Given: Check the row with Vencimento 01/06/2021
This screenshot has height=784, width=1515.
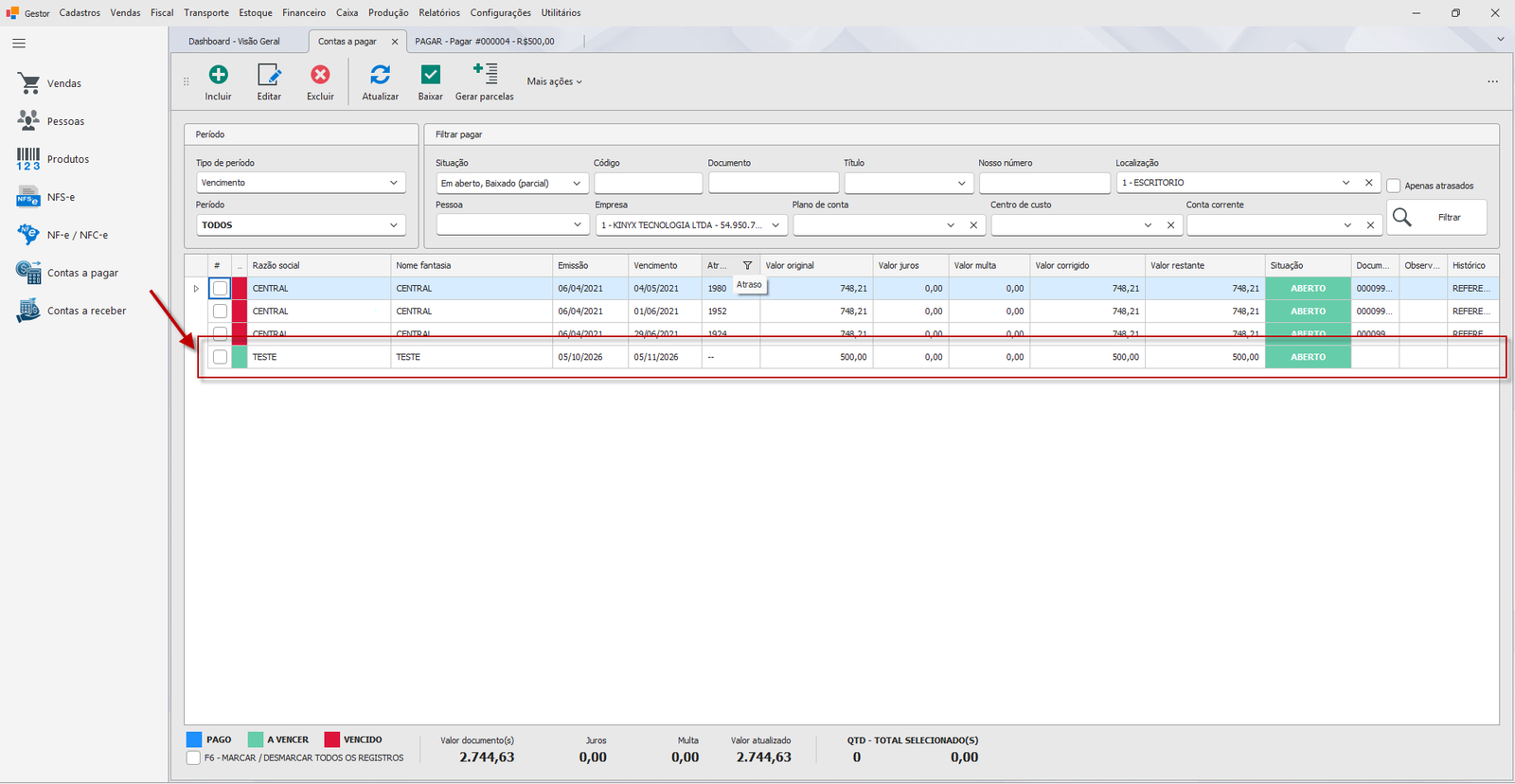Looking at the screenshot, I should click(x=220, y=311).
